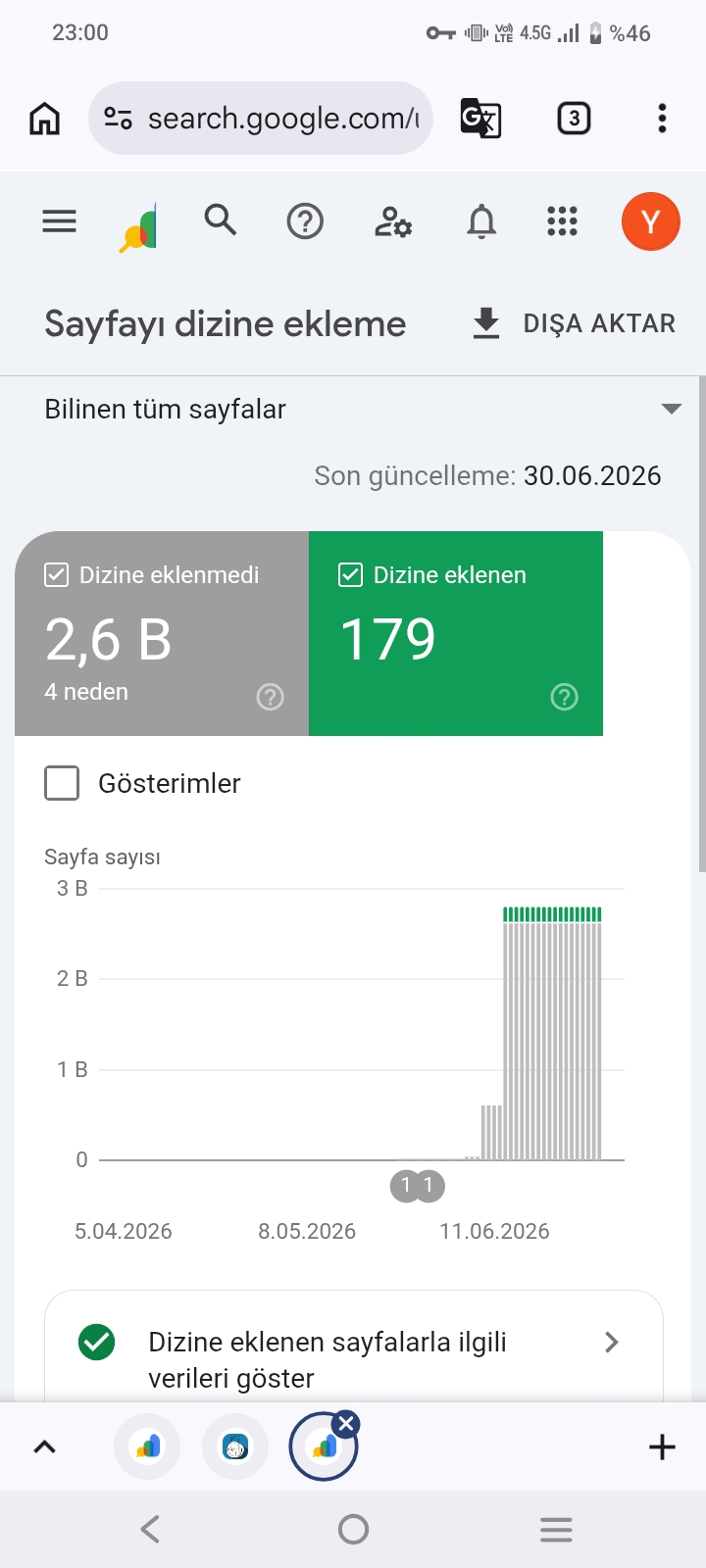Toggle the Dizine eklenen checkbox
The width and height of the screenshot is (706, 1568).
click(350, 575)
